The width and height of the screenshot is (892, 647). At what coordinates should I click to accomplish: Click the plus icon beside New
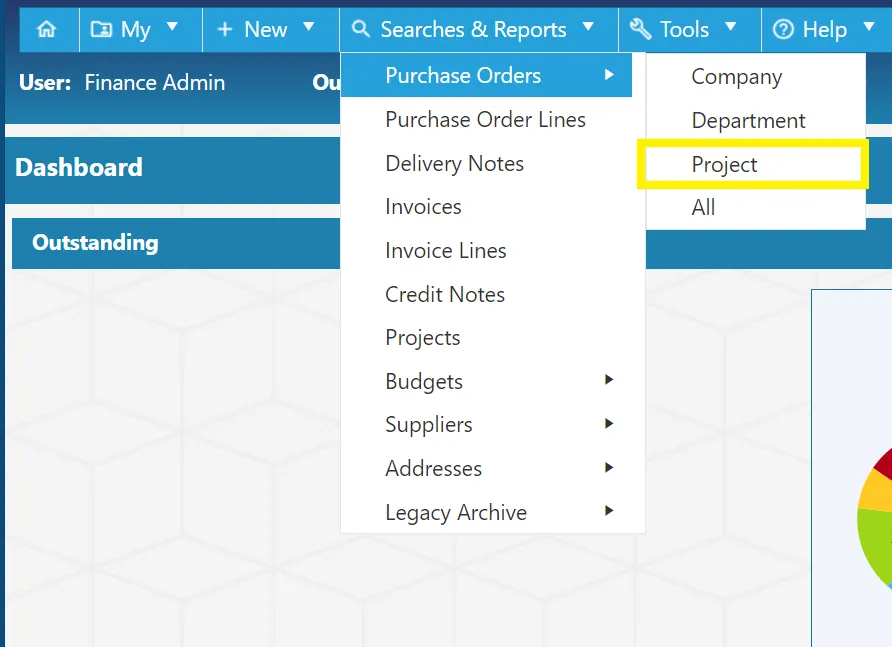[225, 29]
